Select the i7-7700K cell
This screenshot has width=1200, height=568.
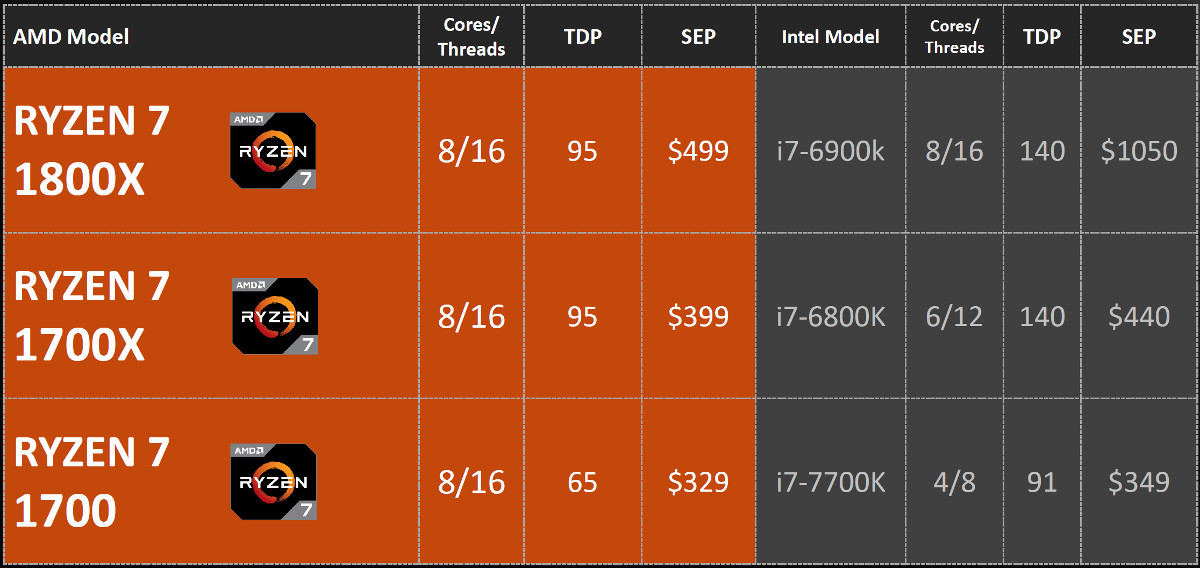coord(830,482)
